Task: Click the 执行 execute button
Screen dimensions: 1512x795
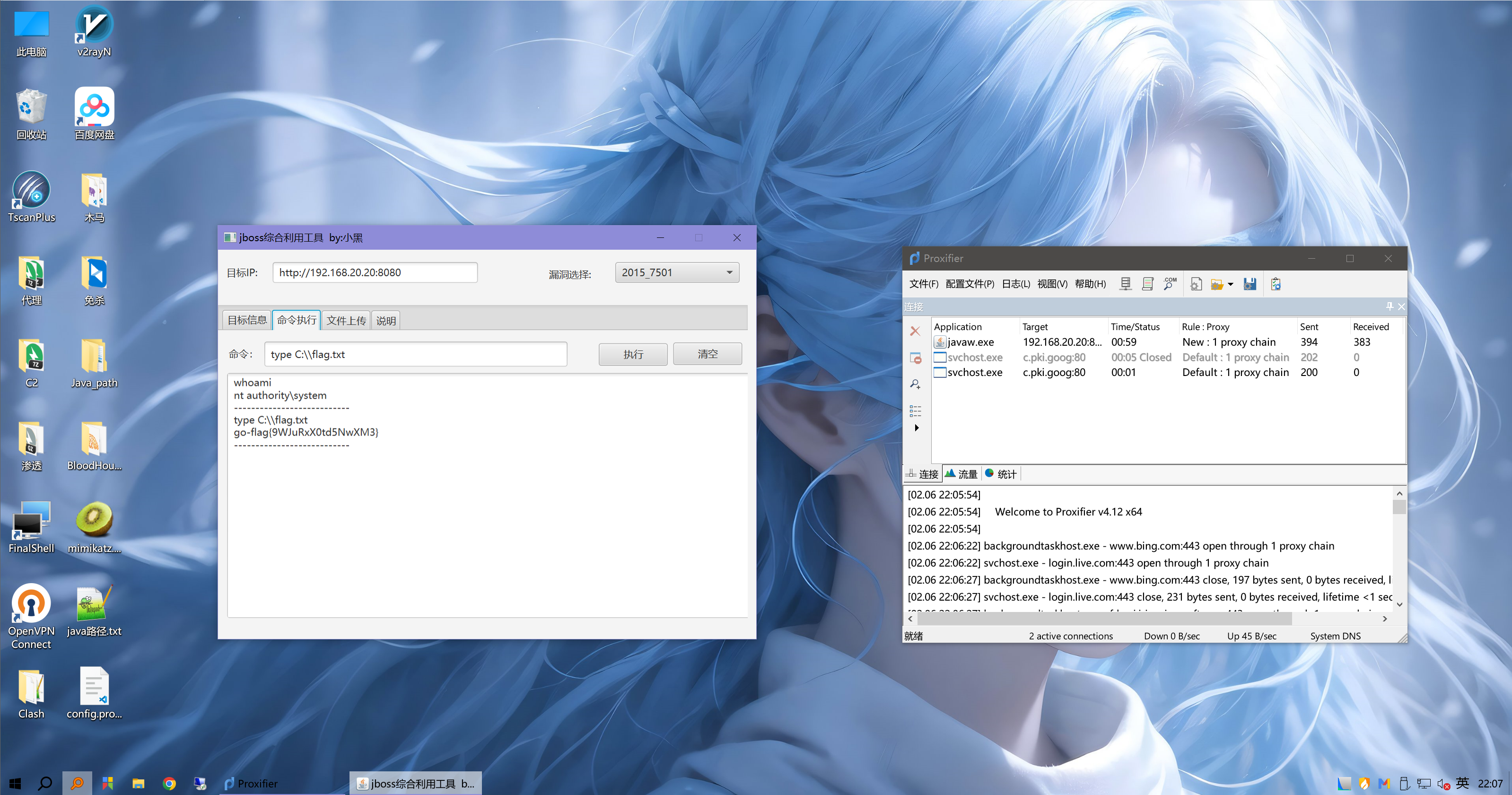Action: click(x=633, y=354)
